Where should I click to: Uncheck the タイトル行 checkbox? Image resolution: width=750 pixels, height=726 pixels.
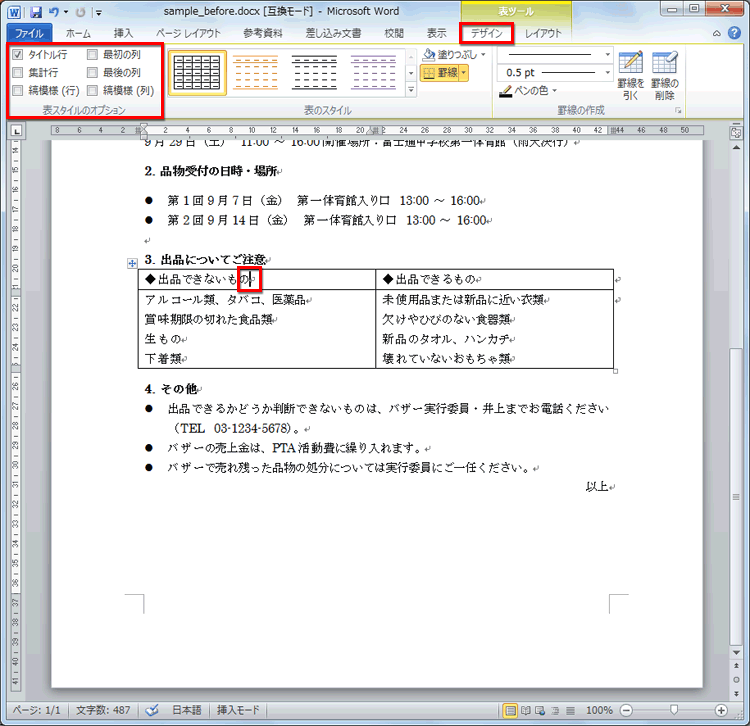click(18, 55)
